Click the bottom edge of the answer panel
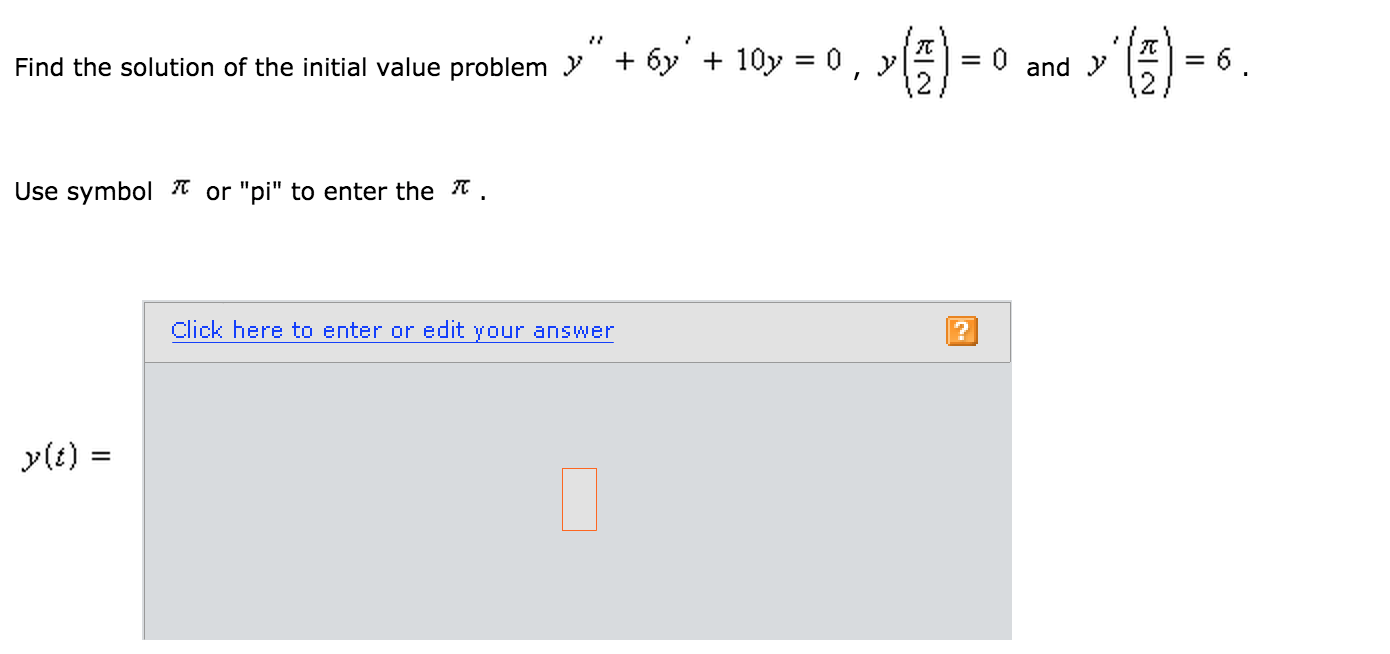The width and height of the screenshot is (1390, 654). [x=578, y=632]
